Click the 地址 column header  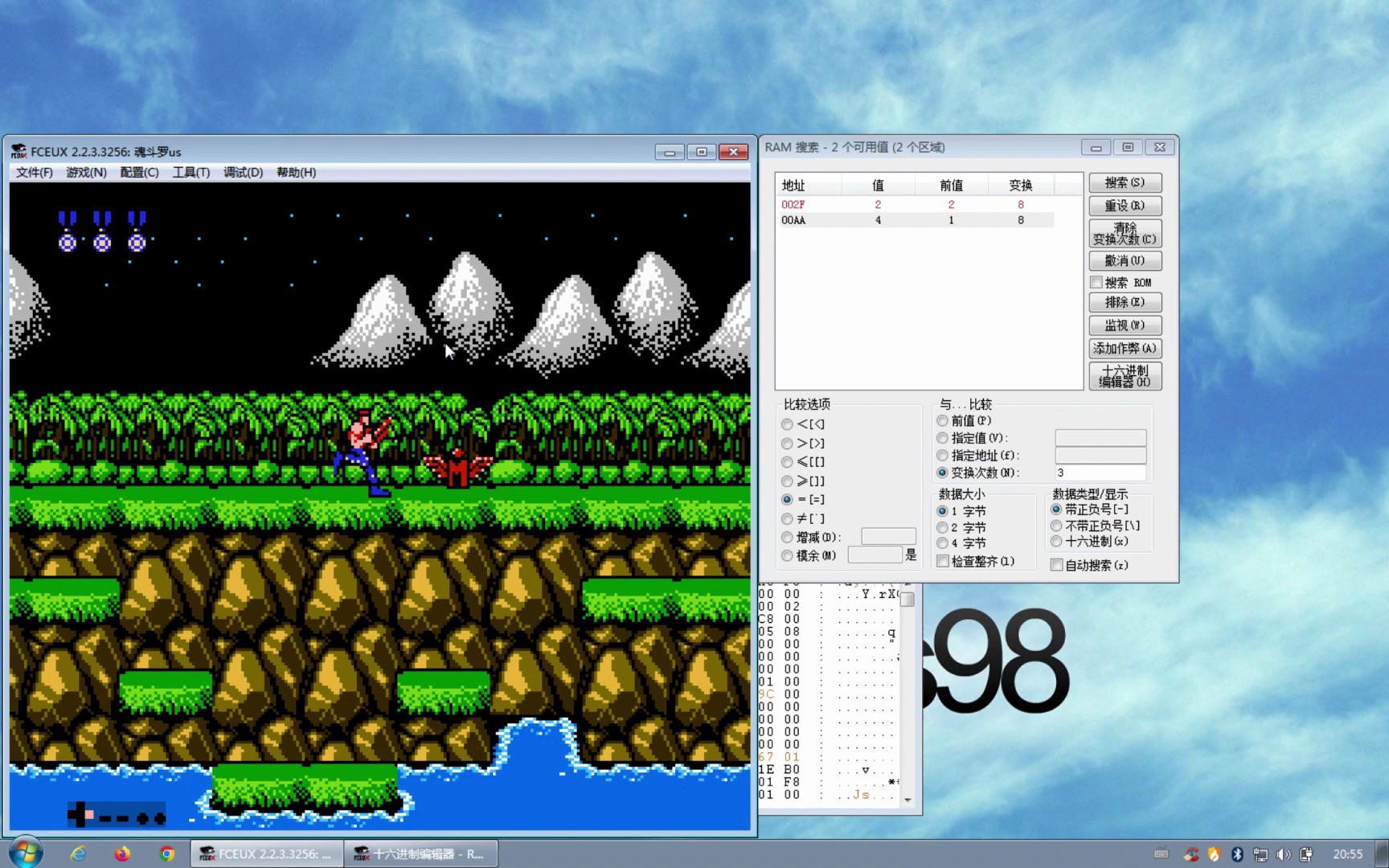tap(809, 186)
